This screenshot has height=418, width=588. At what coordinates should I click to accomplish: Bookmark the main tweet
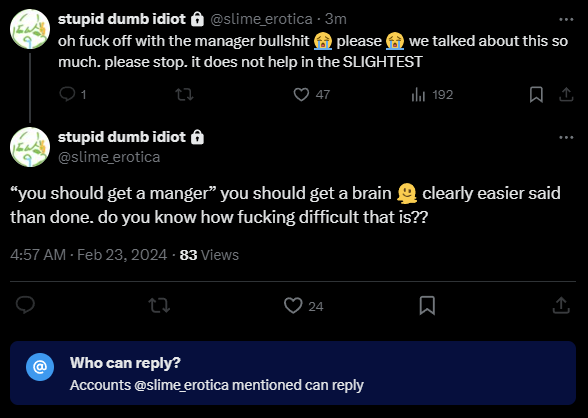(x=427, y=306)
